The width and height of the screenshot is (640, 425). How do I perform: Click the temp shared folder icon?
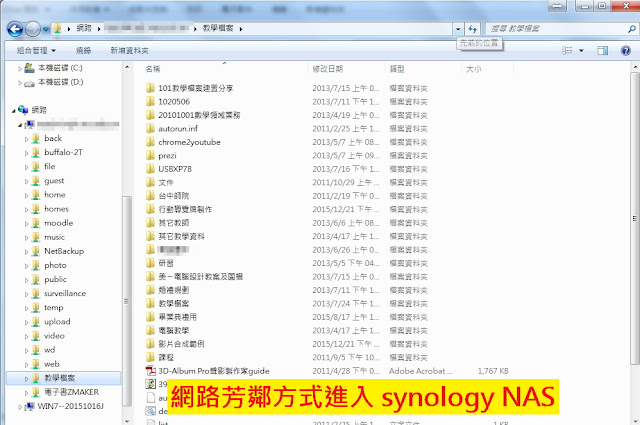(36, 307)
